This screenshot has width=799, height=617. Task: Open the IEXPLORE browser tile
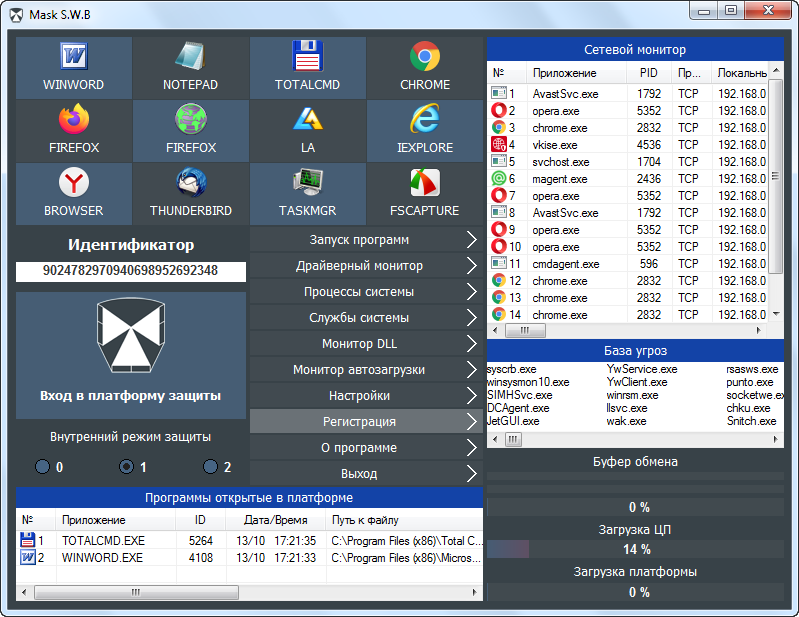[x=425, y=130]
